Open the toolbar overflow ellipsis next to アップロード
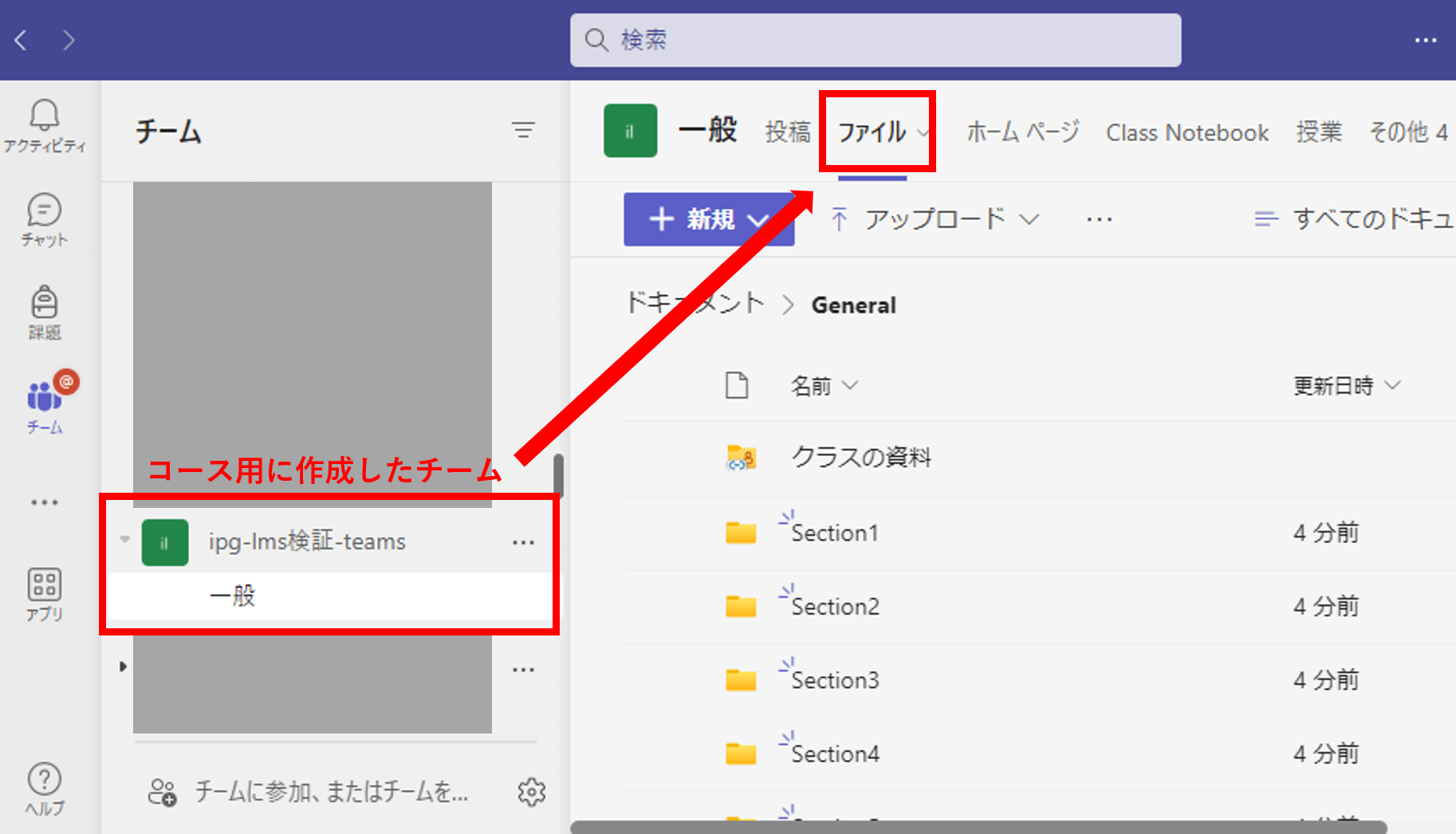 1099,219
